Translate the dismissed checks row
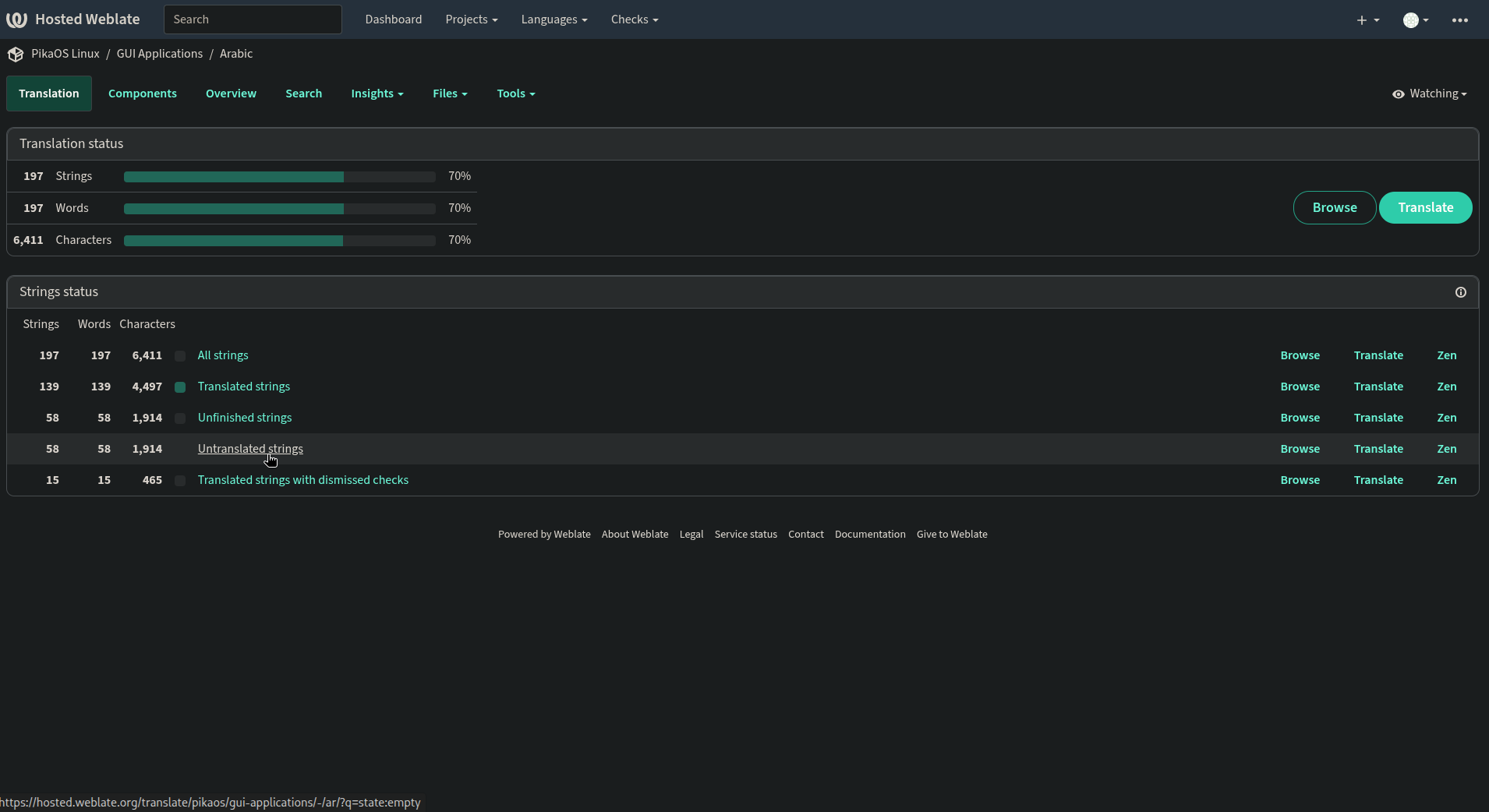The image size is (1489, 812). click(1378, 480)
